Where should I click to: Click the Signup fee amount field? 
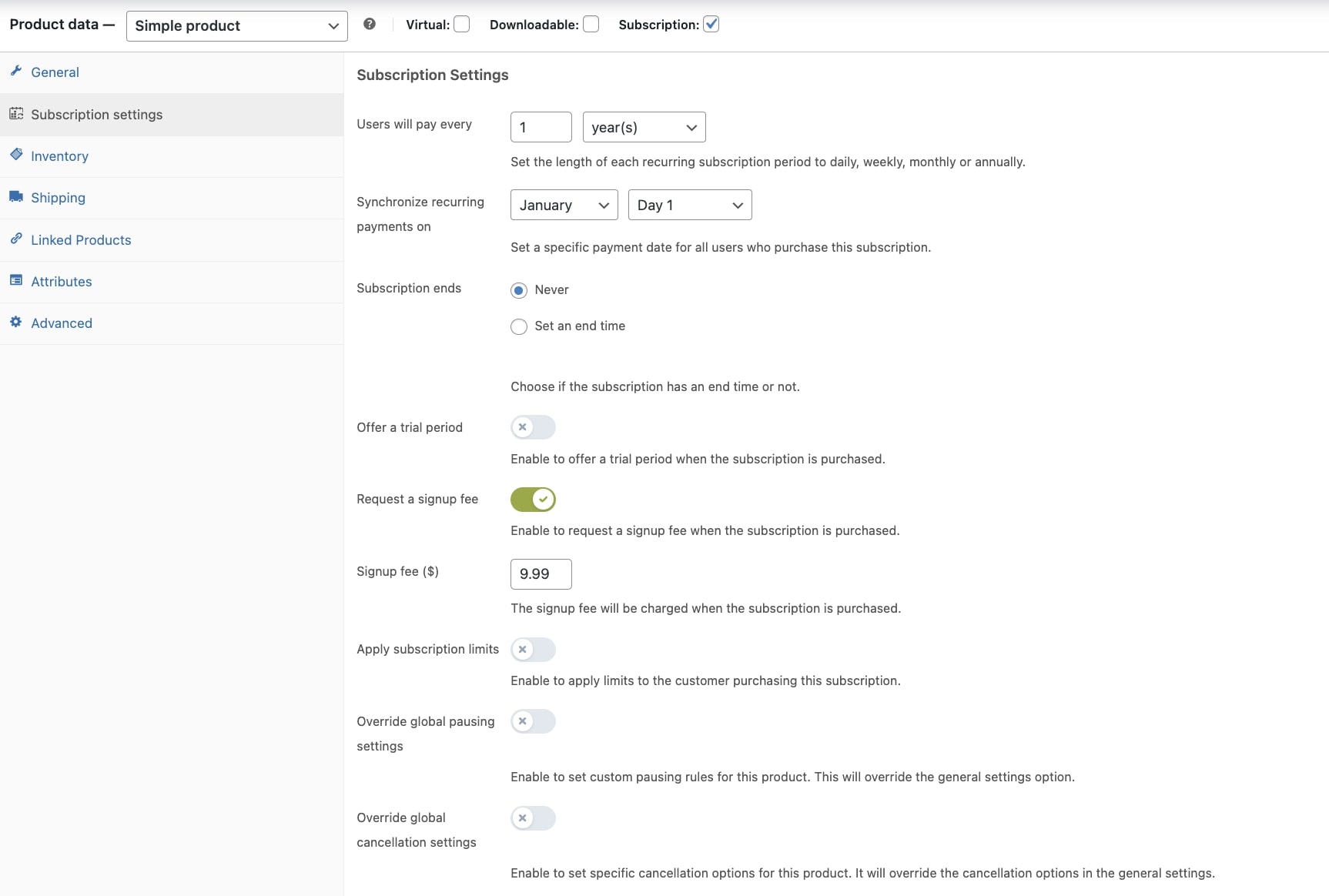[541, 574]
